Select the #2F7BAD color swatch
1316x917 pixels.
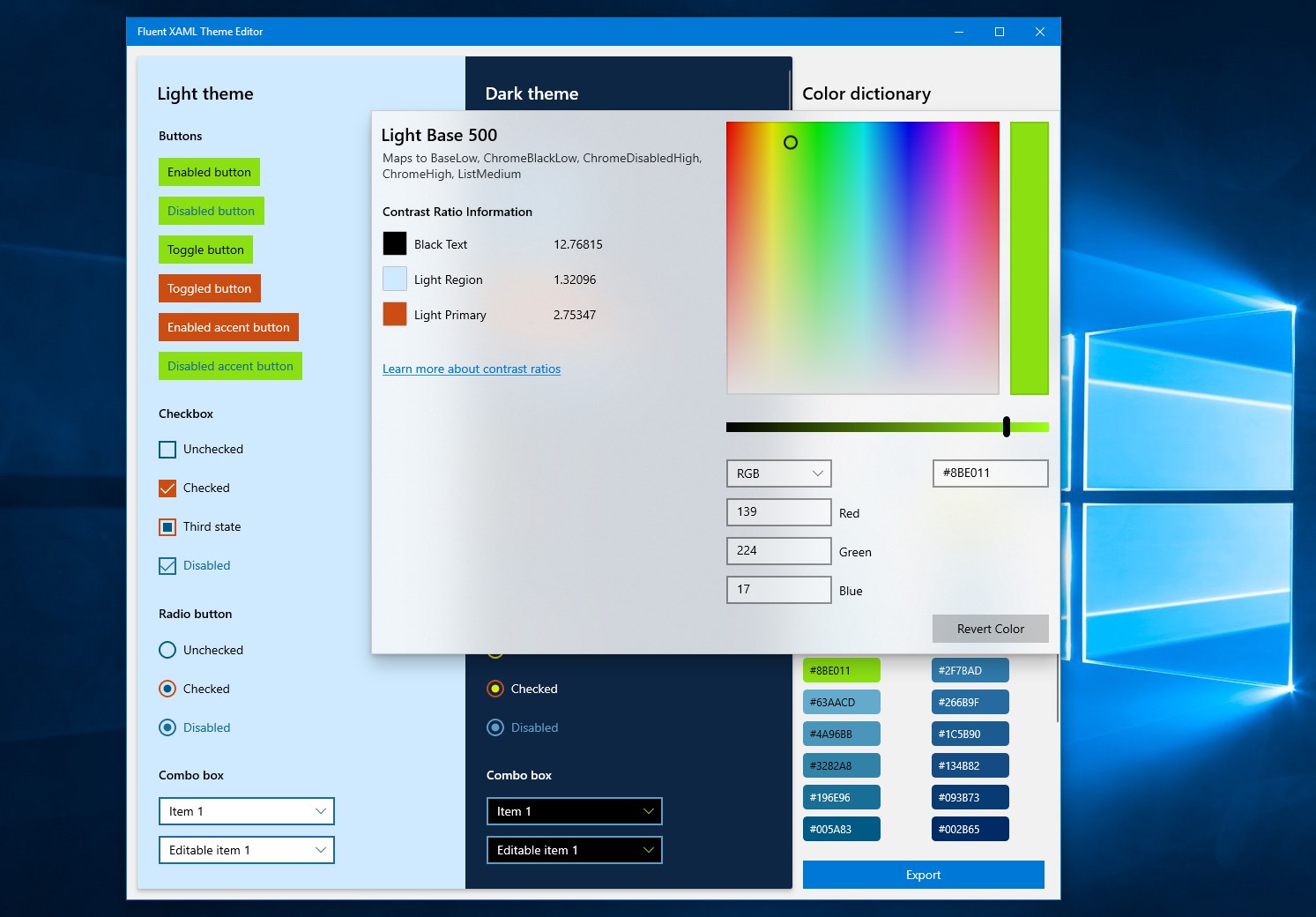[x=969, y=669]
